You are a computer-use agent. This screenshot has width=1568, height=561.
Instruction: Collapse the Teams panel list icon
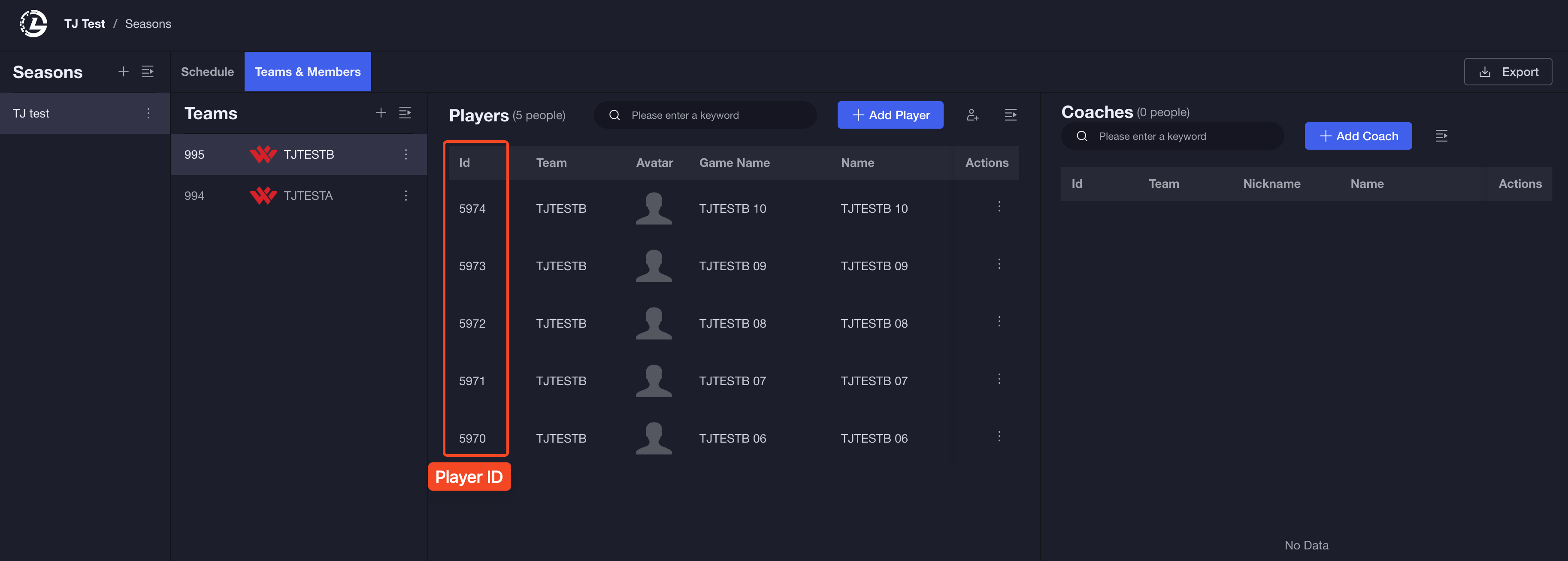click(405, 112)
